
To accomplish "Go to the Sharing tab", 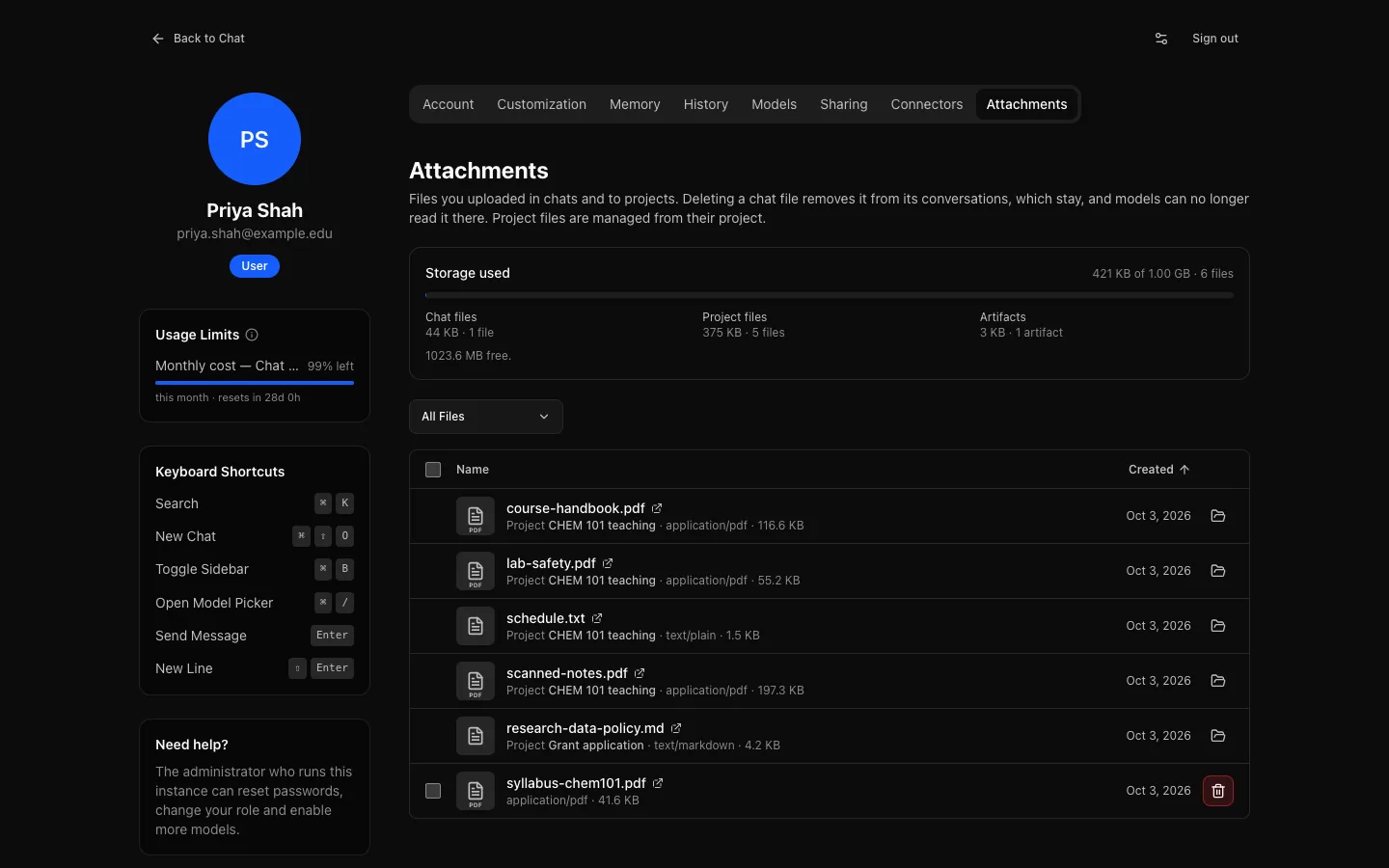I will point(844,104).
